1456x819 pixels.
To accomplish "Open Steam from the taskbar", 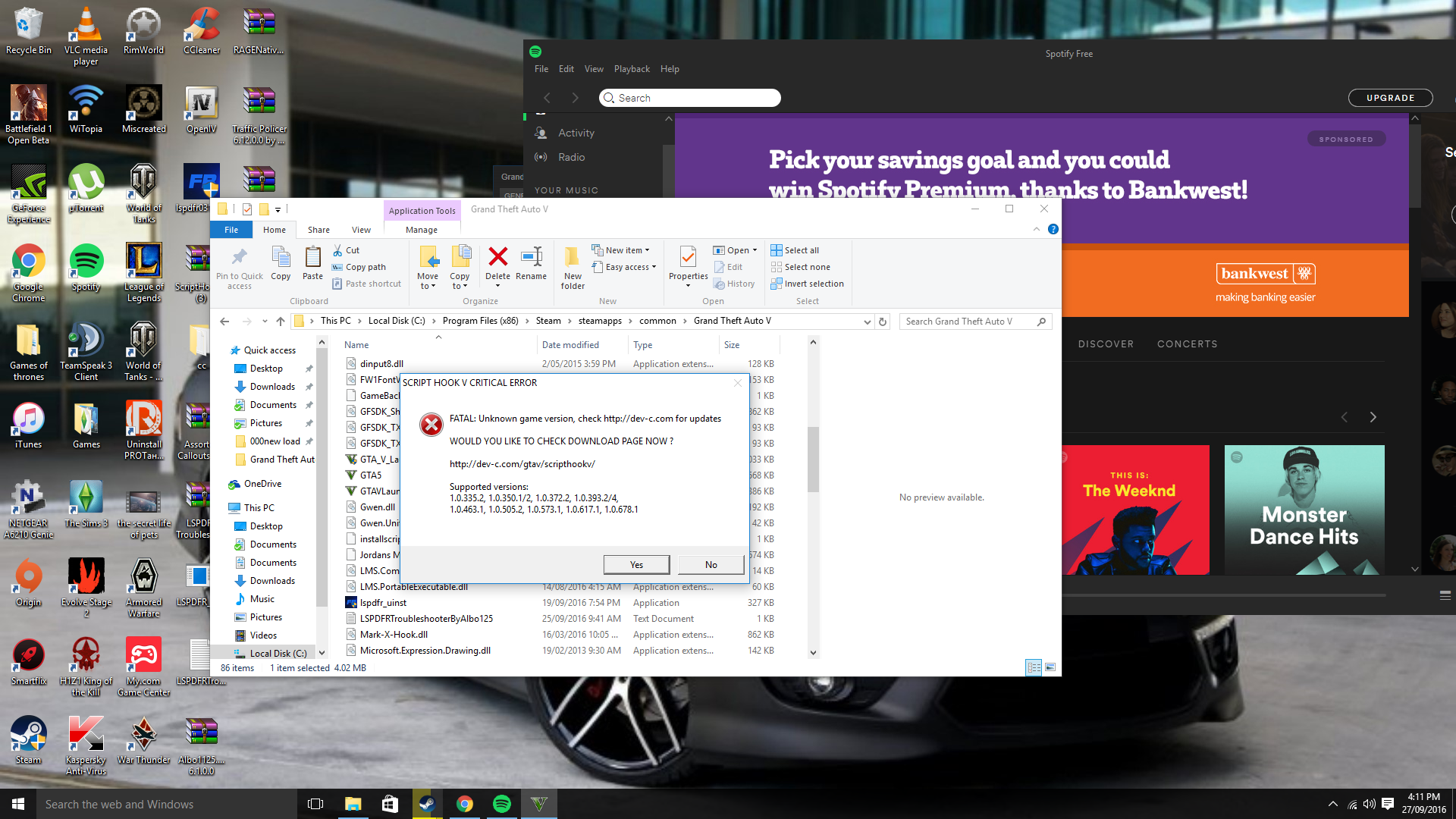I will pos(427,804).
